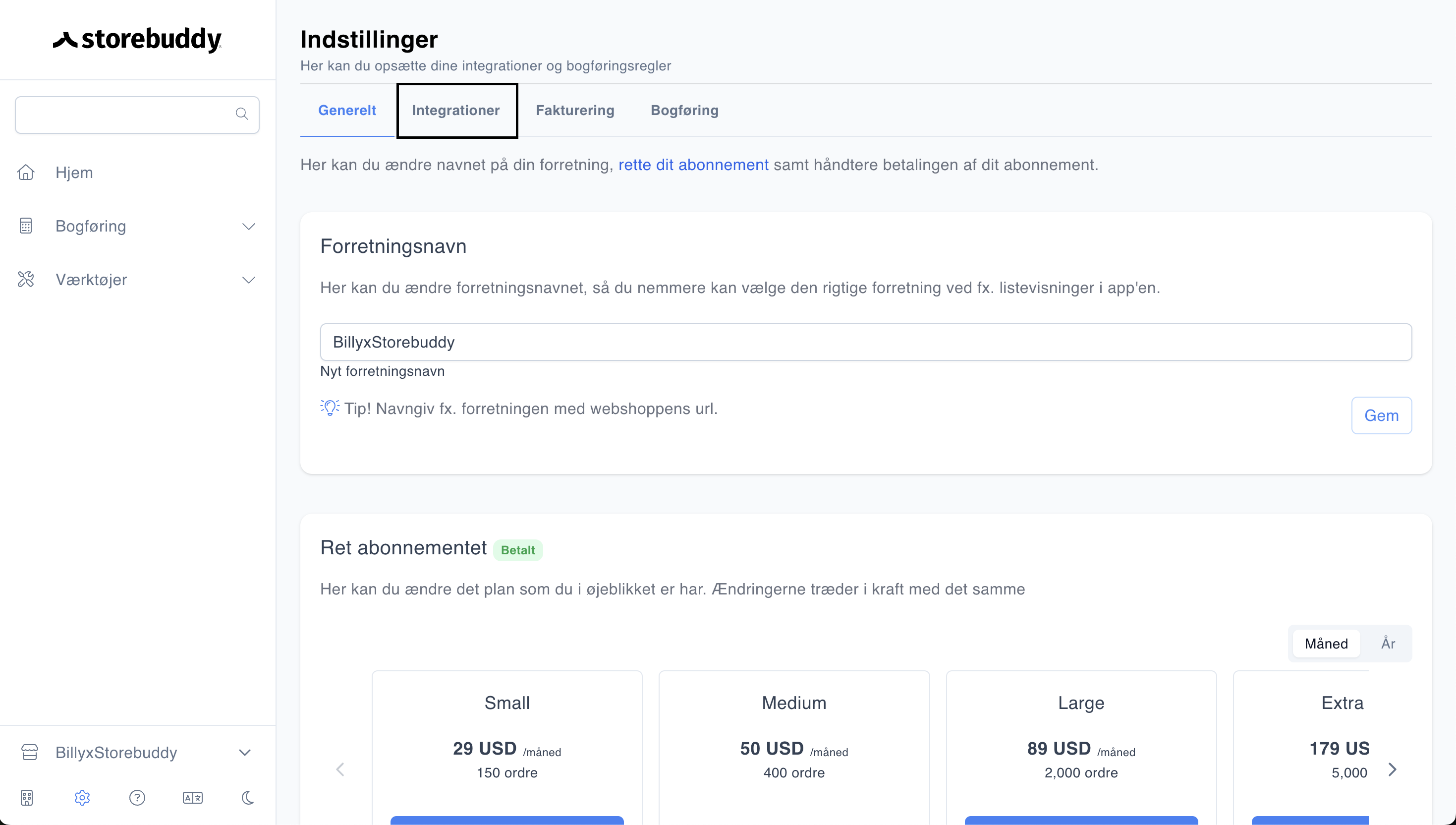Click the search magnifier icon

coord(242,114)
